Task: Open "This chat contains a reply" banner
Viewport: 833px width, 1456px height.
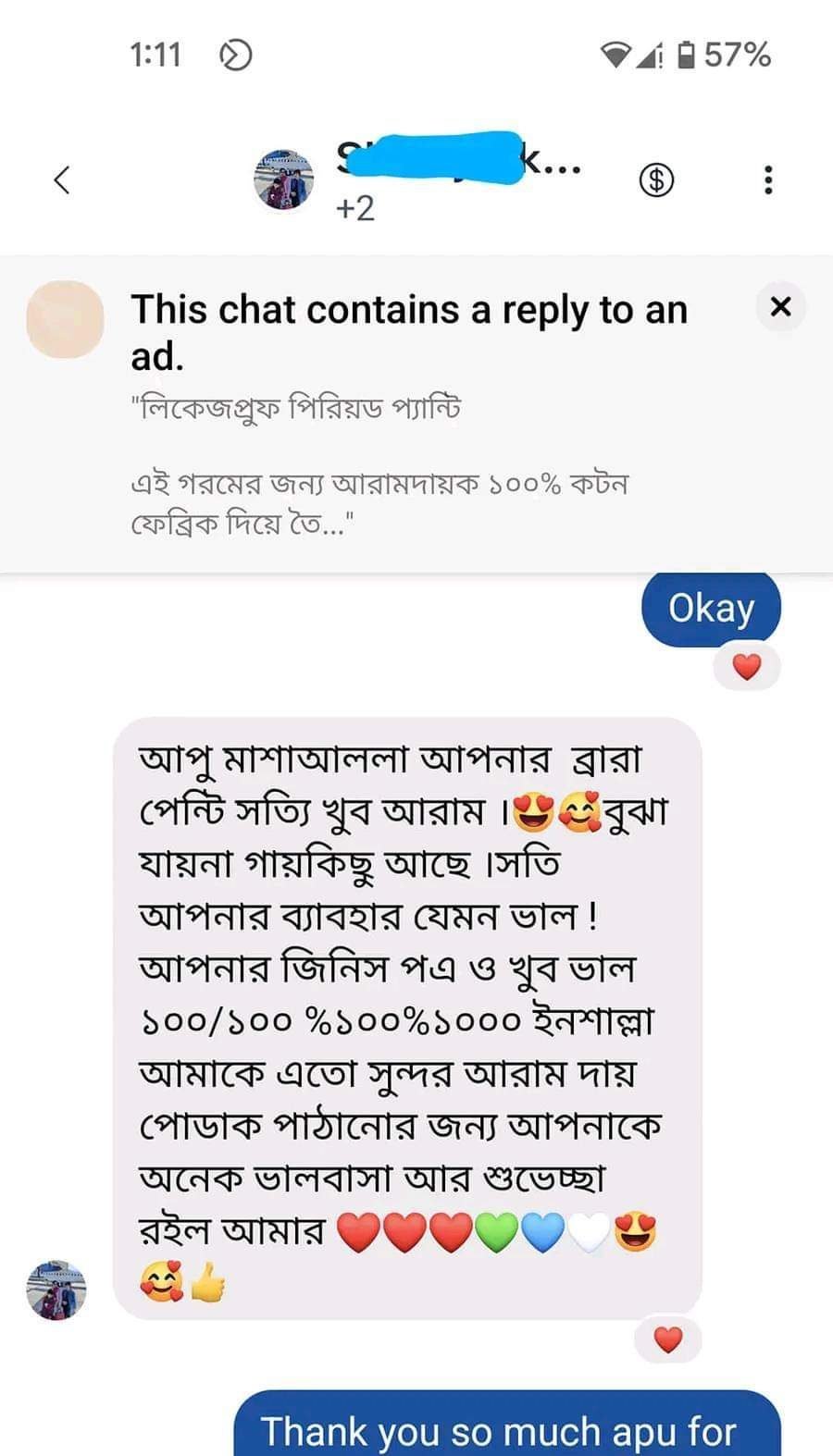Action: click(408, 332)
